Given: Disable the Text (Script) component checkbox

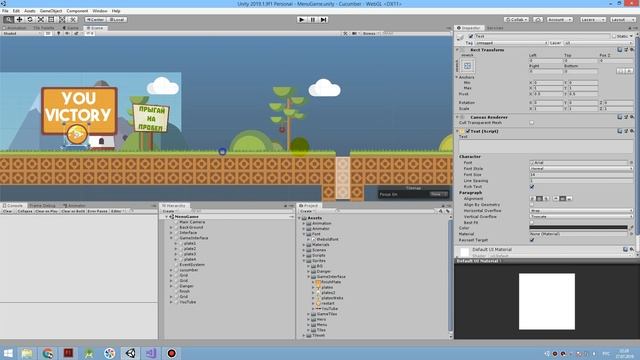Looking at the screenshot, I should click(468, 131).
